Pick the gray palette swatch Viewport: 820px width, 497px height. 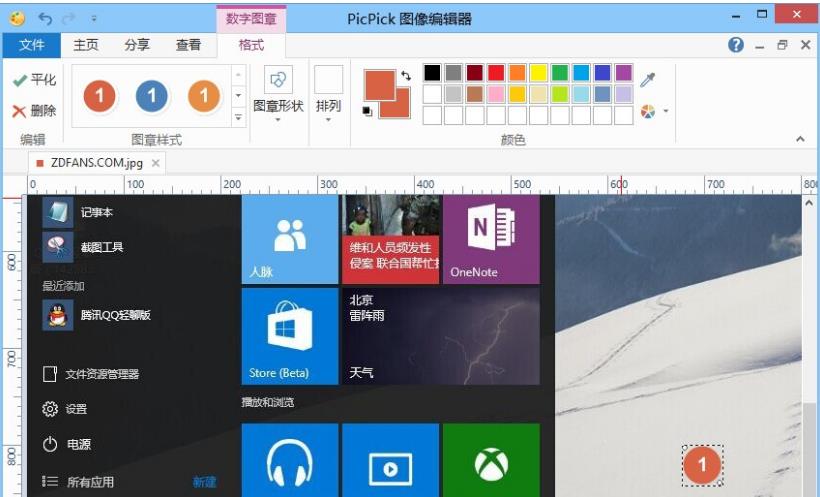453,73
